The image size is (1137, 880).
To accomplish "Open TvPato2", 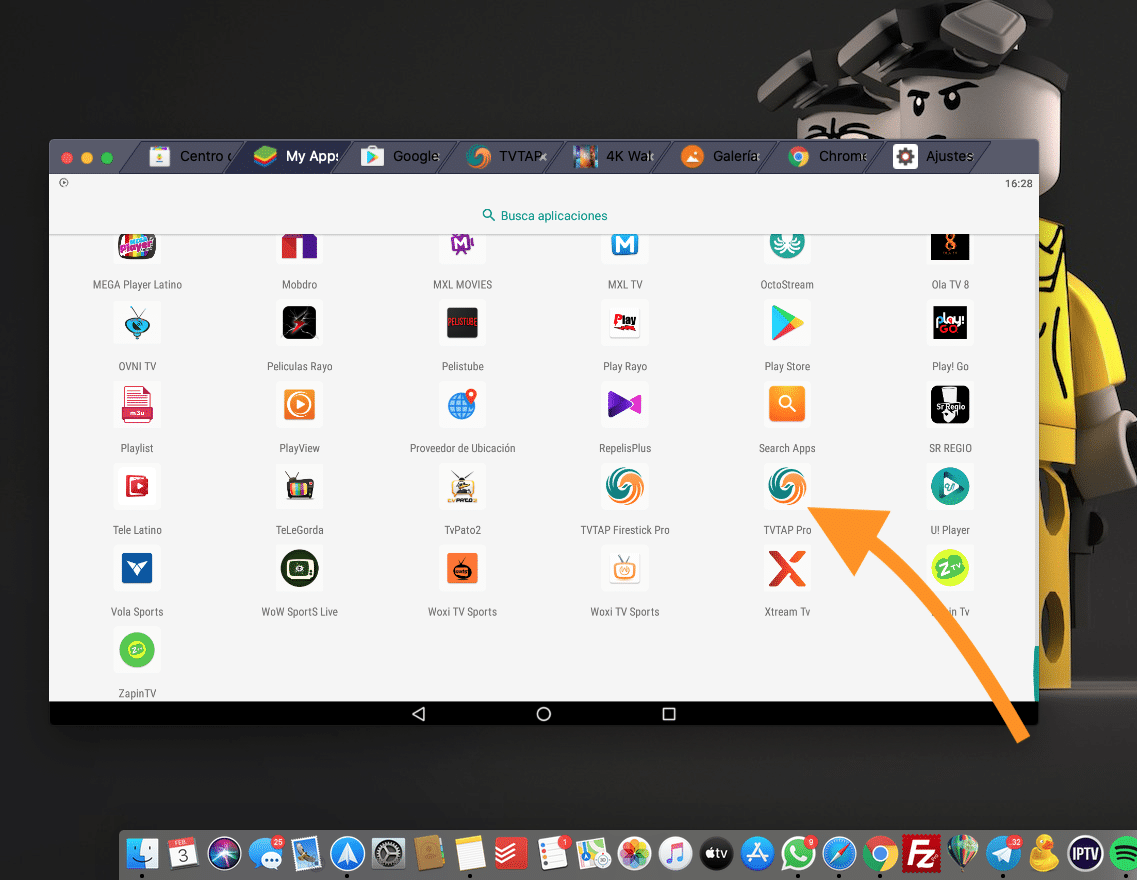I will click(462, 487).
